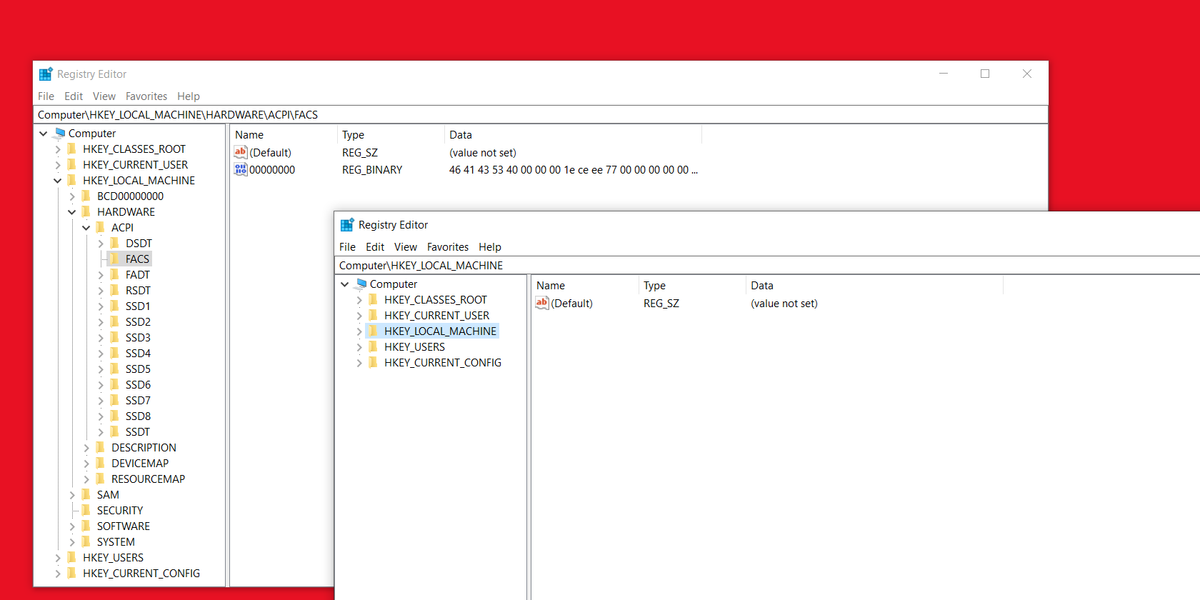Expand the SOFTWARE node

[x=72, y=526]
